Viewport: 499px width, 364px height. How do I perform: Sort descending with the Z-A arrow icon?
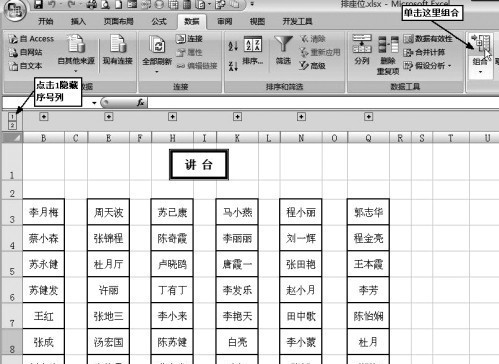(233, 66)
